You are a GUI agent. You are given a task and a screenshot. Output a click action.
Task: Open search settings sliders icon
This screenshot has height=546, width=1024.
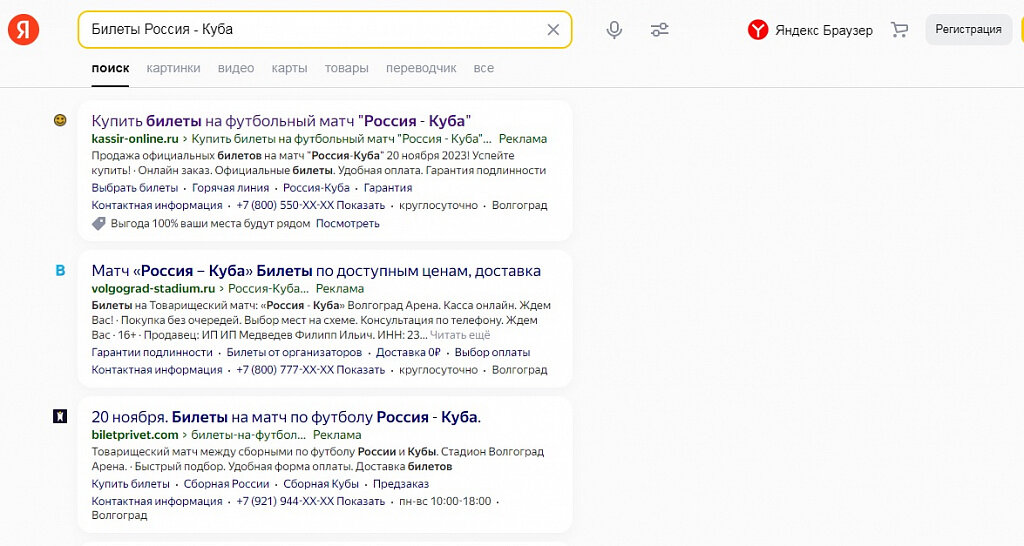point(660,29)
